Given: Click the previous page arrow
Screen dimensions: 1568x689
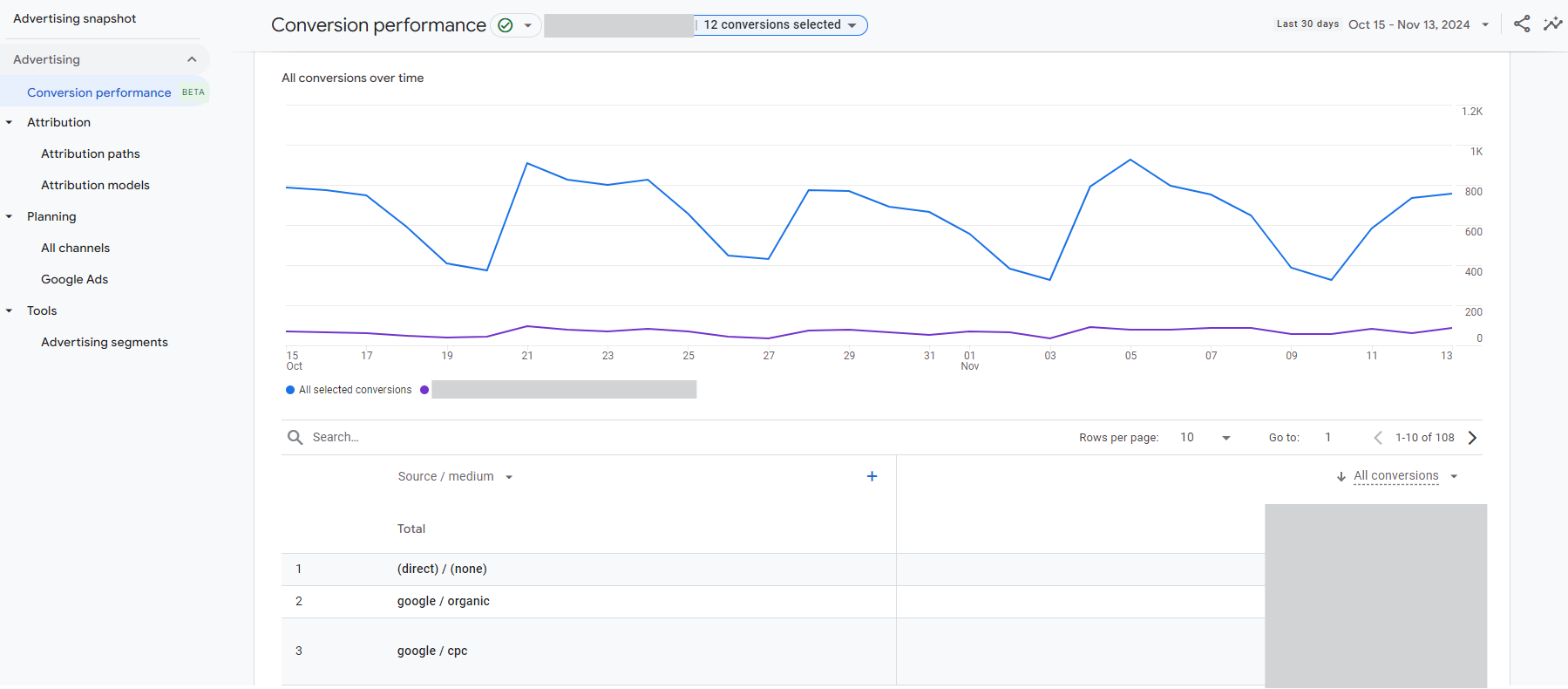Looking at the screenshot, I should 1378,438.
